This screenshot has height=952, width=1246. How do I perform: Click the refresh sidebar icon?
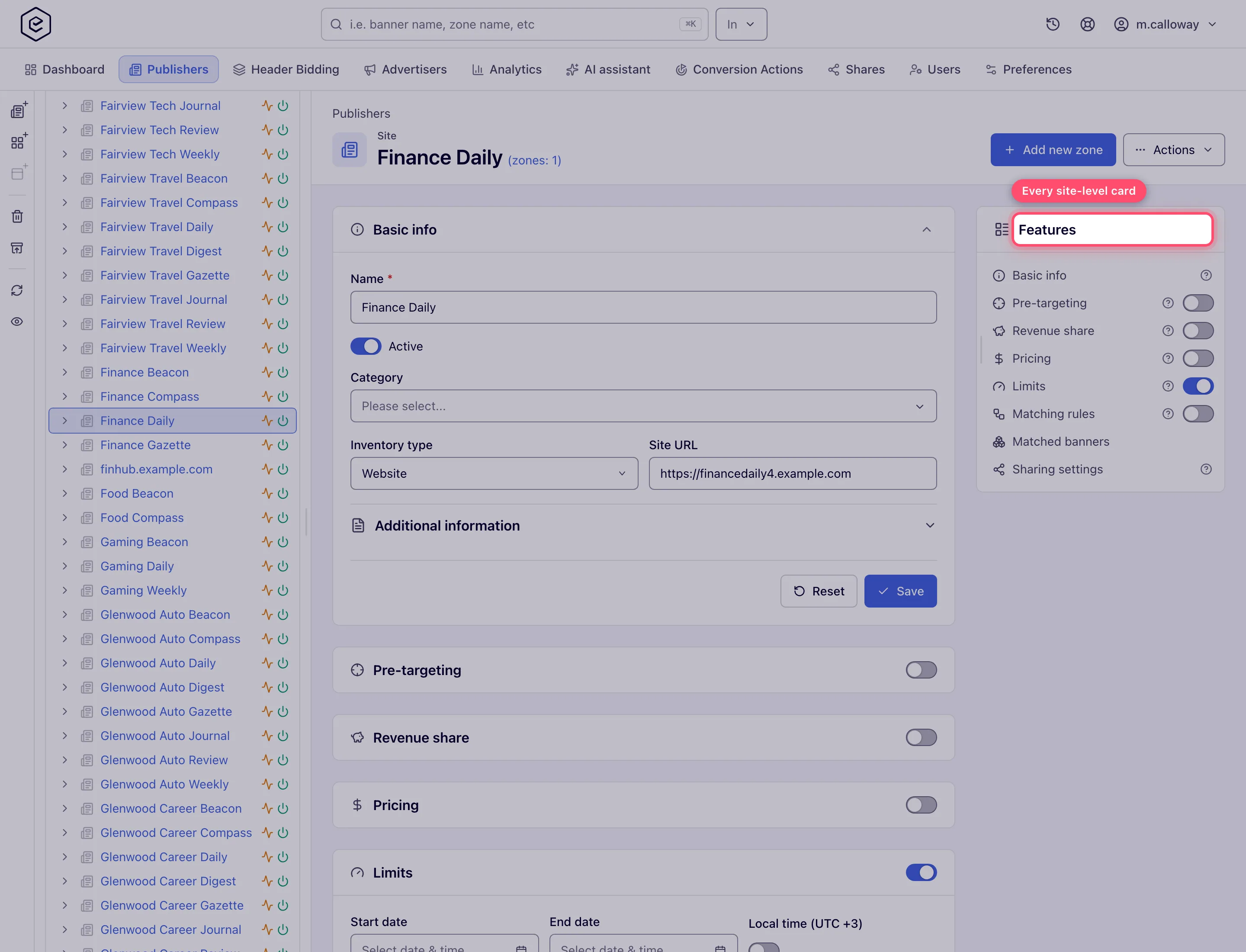click(18, 290)
